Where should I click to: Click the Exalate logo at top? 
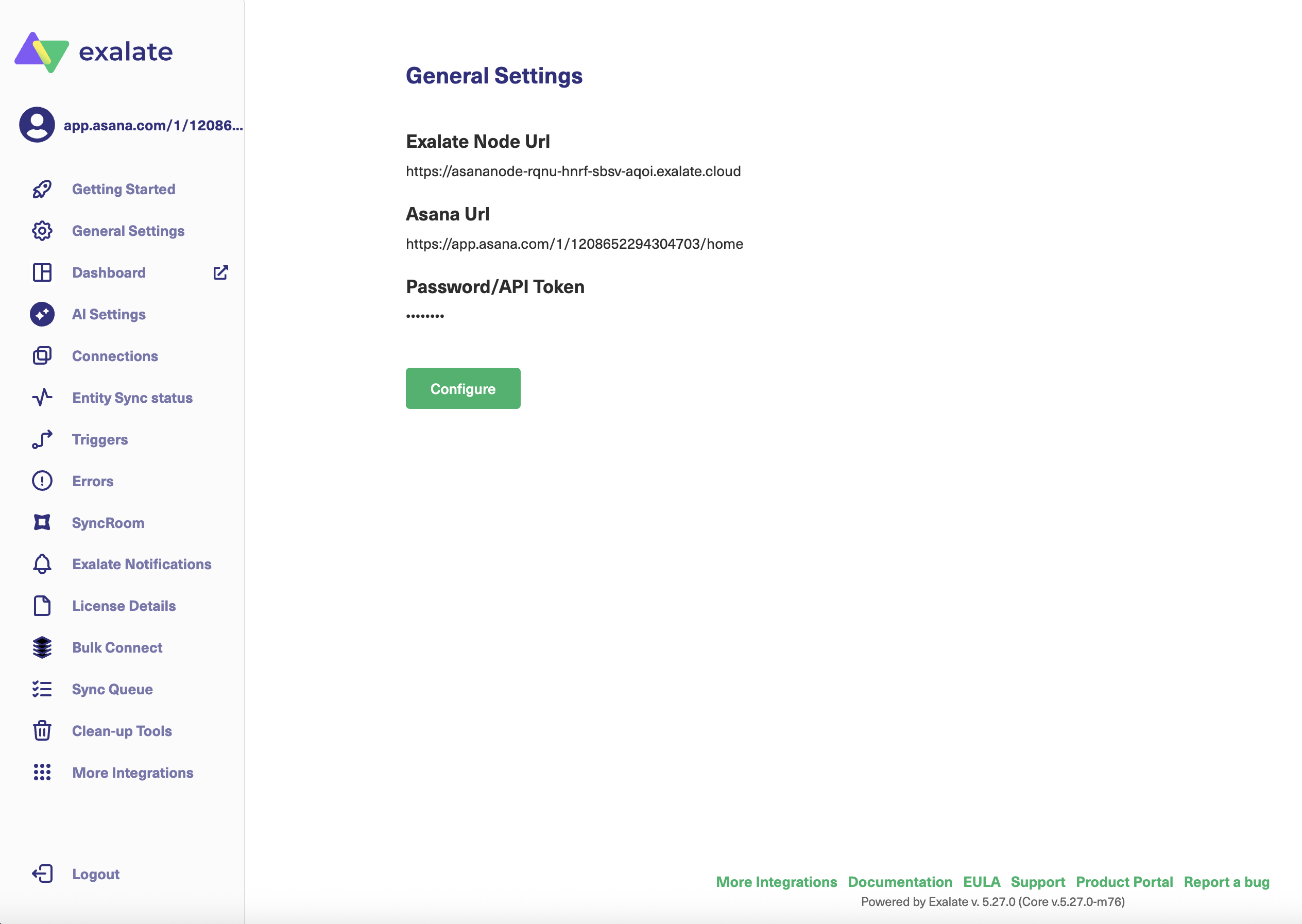[94, 52]
